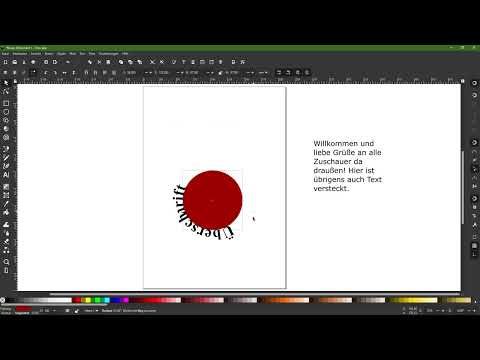Select the Mesh gradient tool

tap(6, 195)
